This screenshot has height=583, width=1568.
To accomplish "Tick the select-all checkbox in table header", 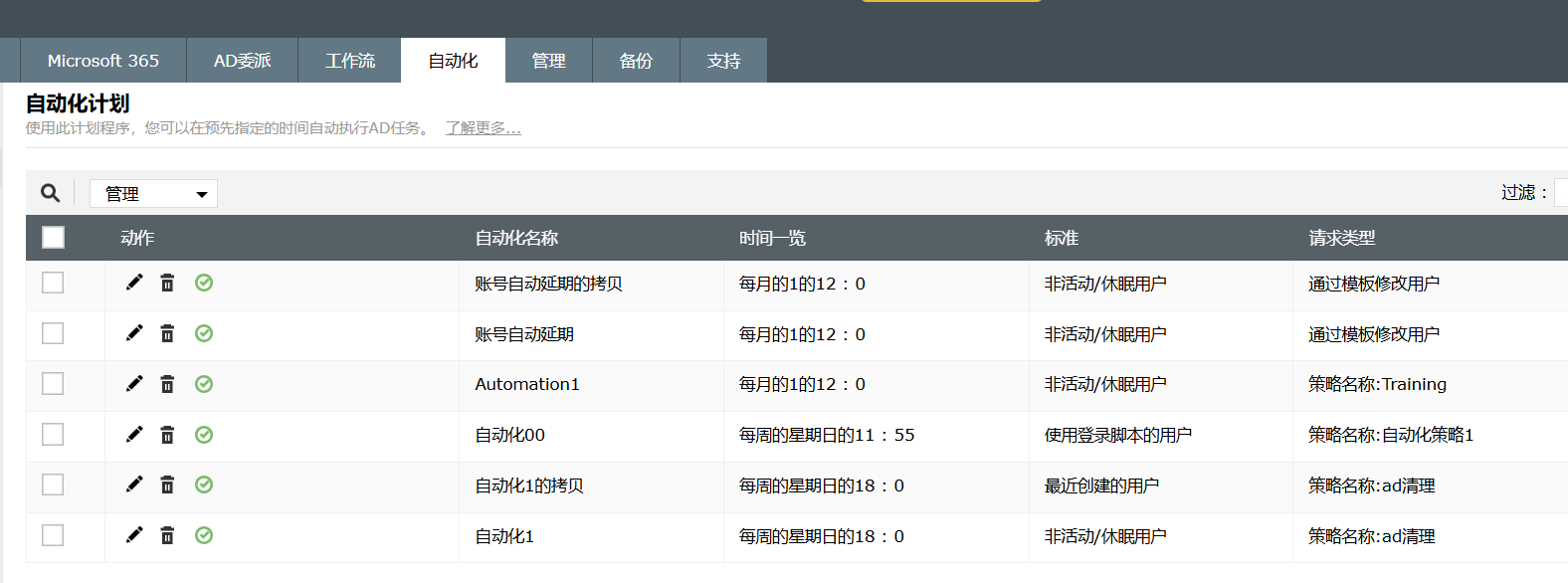I will point(53,237).
